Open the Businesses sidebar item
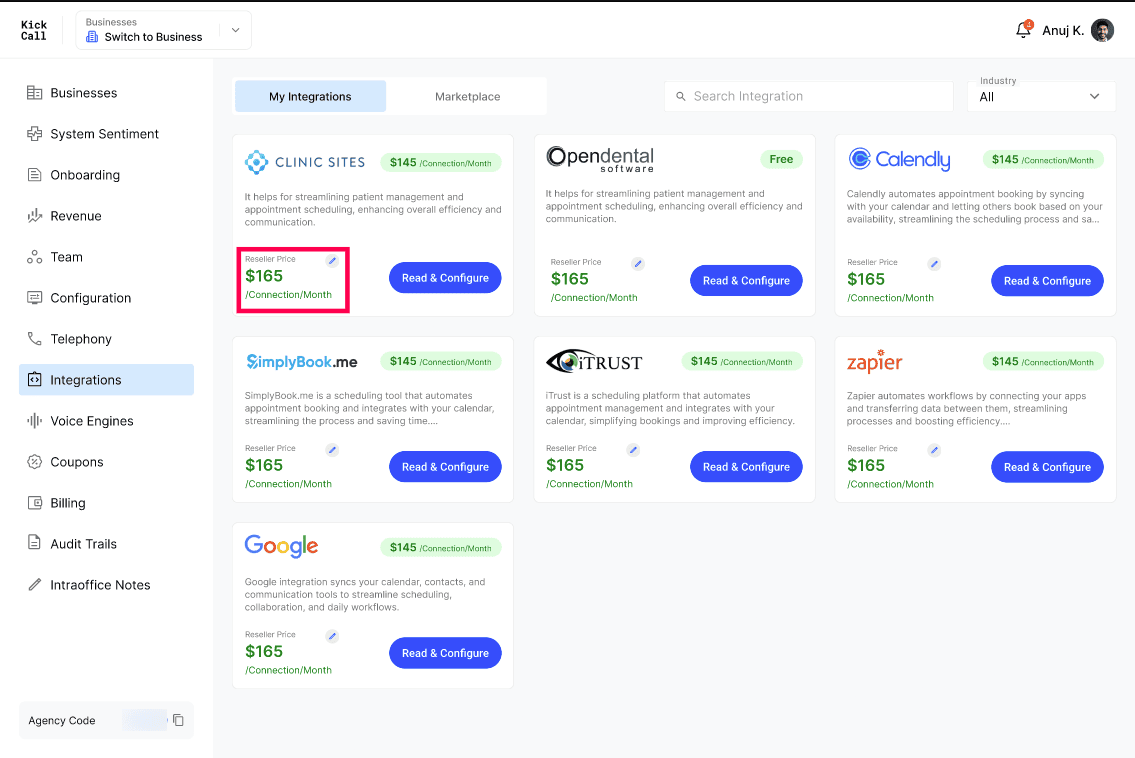The height and width of the screenshot is (758, 1135). coord(106,93)
